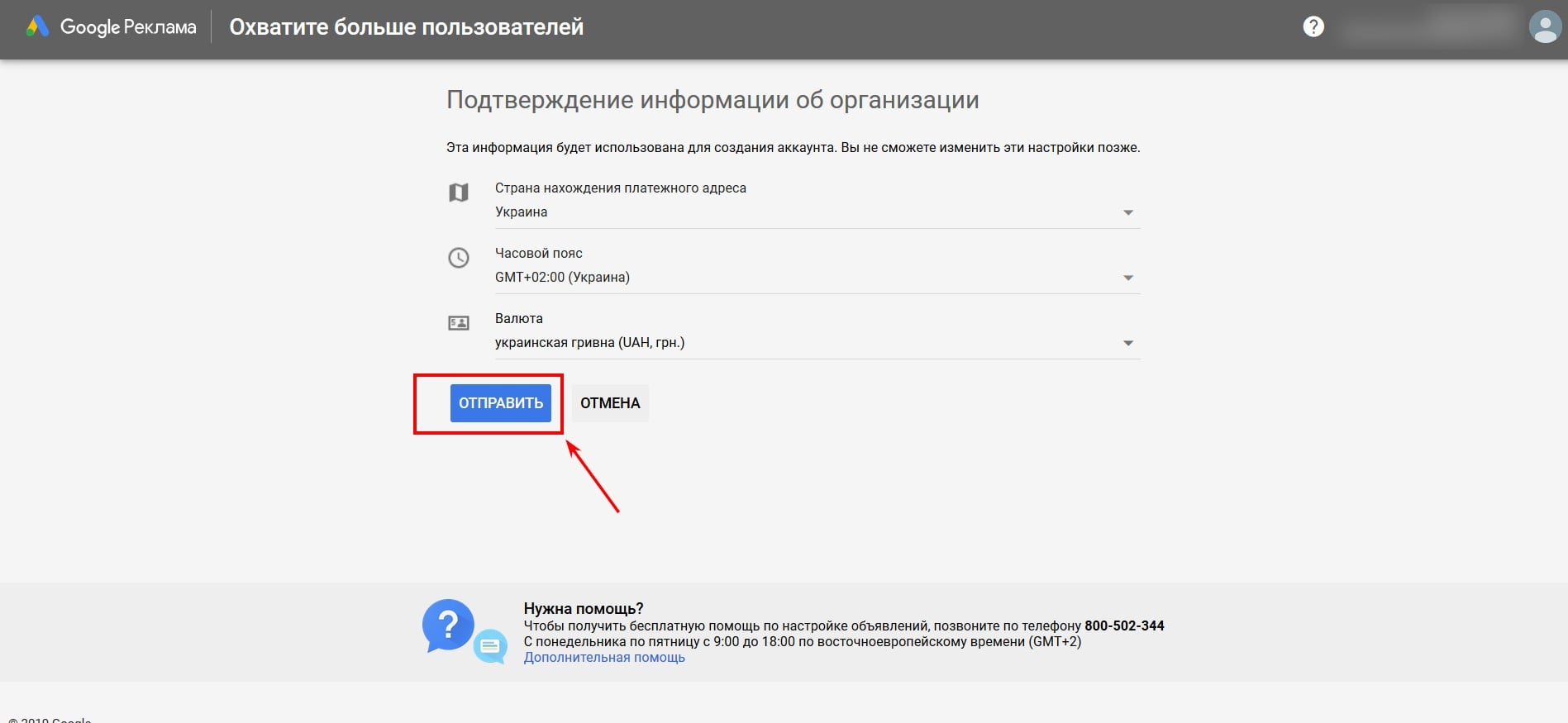This screenshot has width=1568, height=723.
Task: Open the user account avatar
Action: tap(1544, 27)
